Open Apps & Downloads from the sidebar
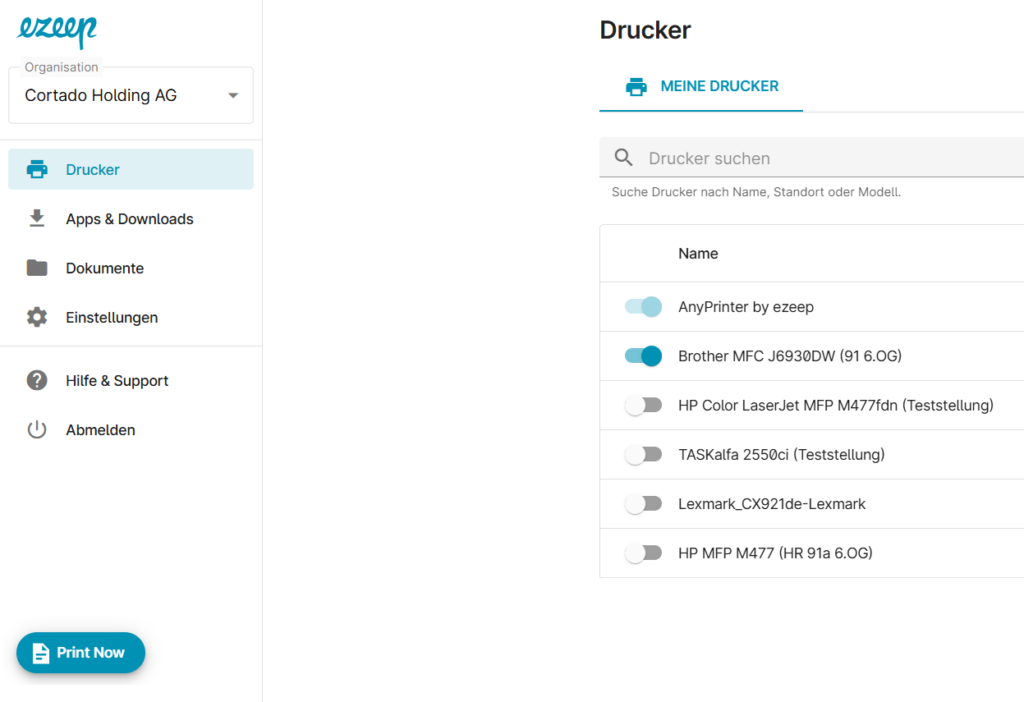The width and height of the screenshot is (1024, 702). (129, 219)
